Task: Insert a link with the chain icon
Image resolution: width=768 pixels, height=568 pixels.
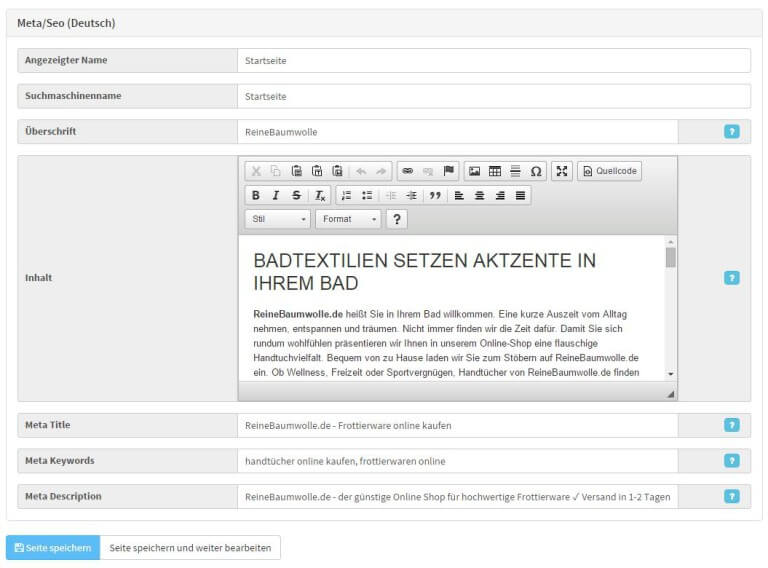Action: [407, 171]
